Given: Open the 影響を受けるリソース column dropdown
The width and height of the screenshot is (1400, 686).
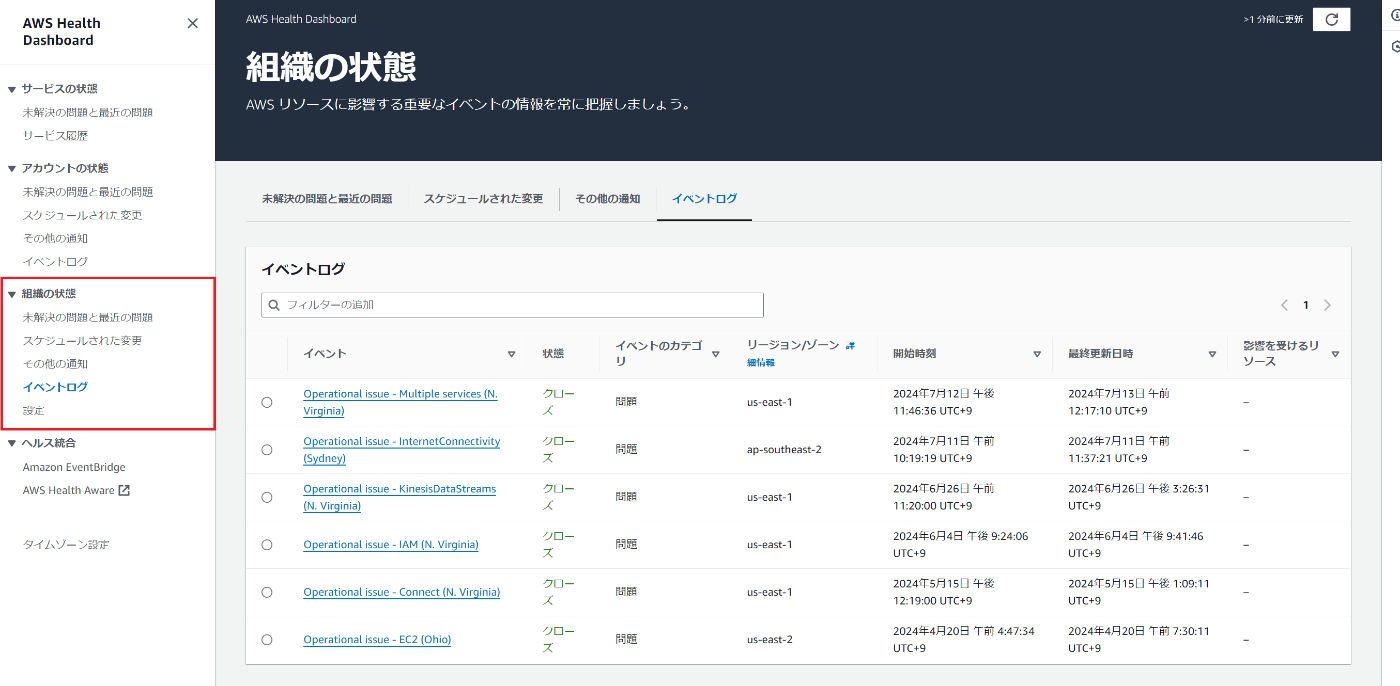Looking at the screenshot, I should coord(1335,354).
